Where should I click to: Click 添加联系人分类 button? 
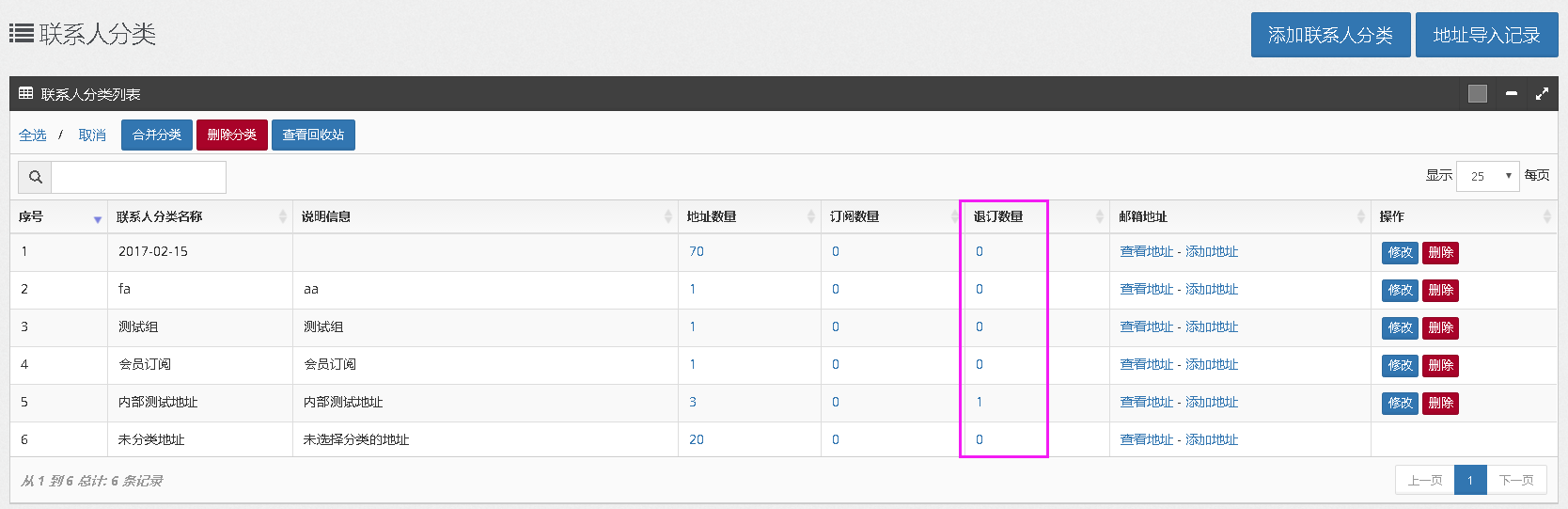(1329, 36)
